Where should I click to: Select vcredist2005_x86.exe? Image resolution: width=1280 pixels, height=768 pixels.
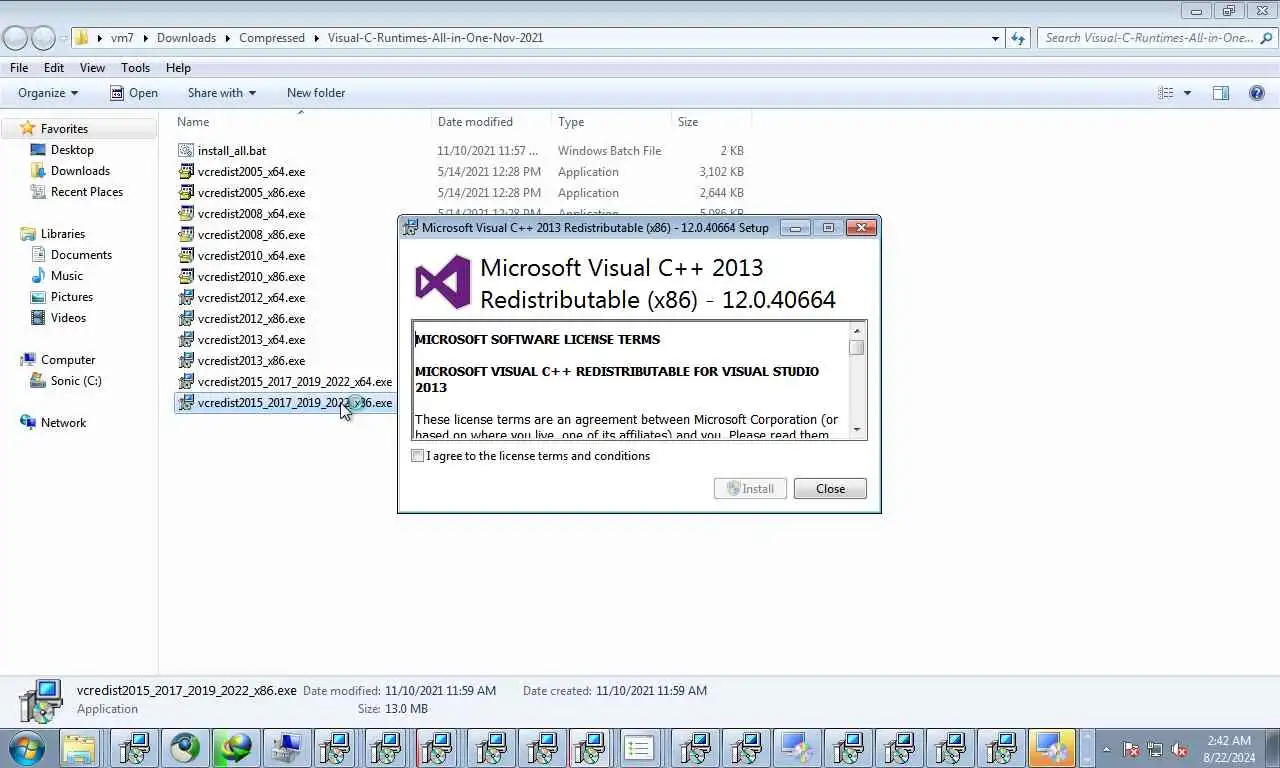251,193
